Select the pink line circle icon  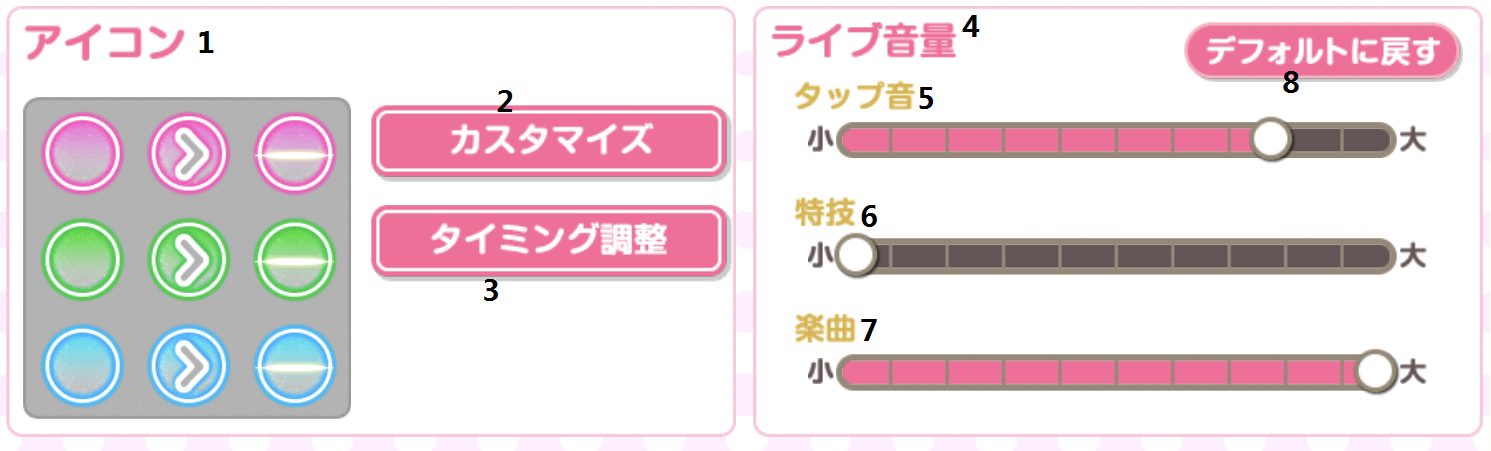tap(295, 155)
